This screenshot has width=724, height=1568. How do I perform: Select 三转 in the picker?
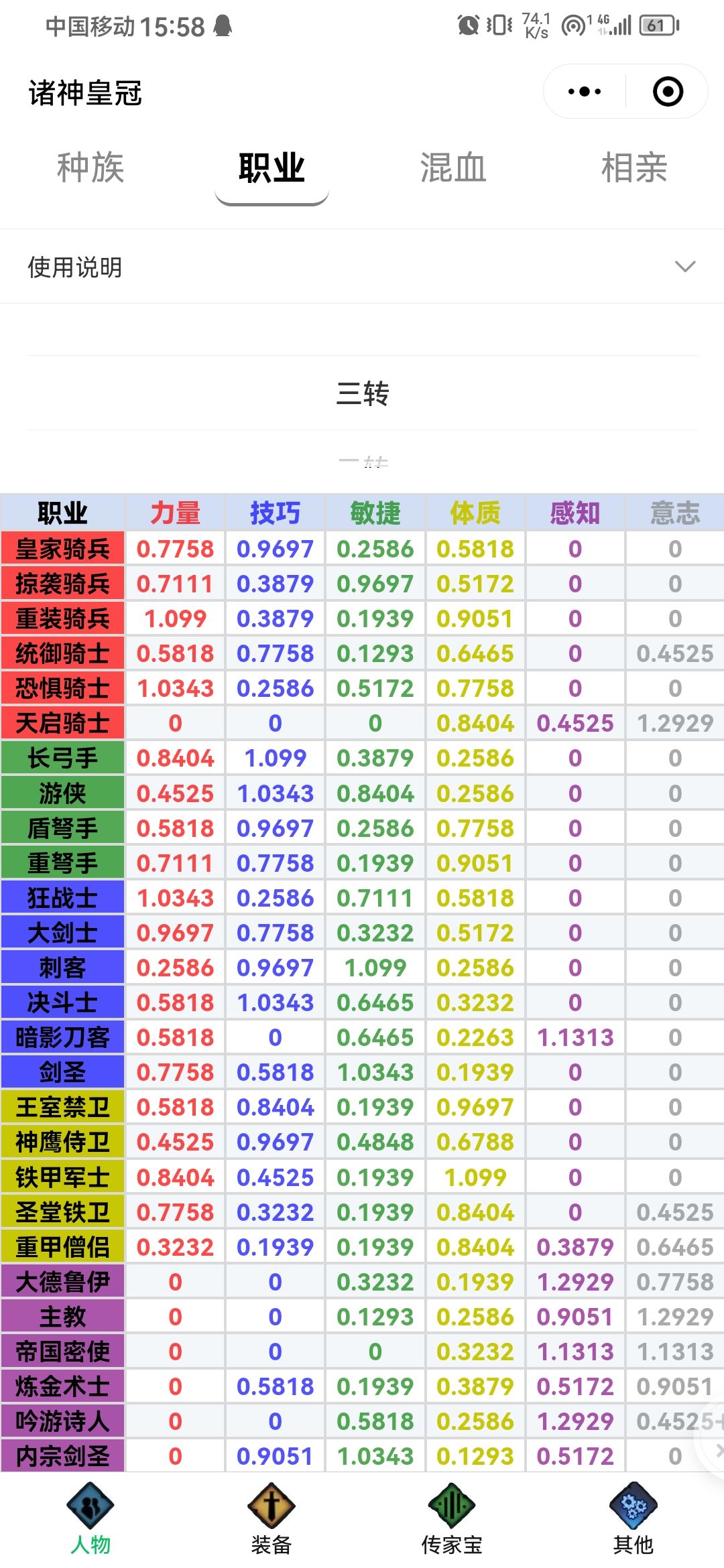tap(362, 393)
